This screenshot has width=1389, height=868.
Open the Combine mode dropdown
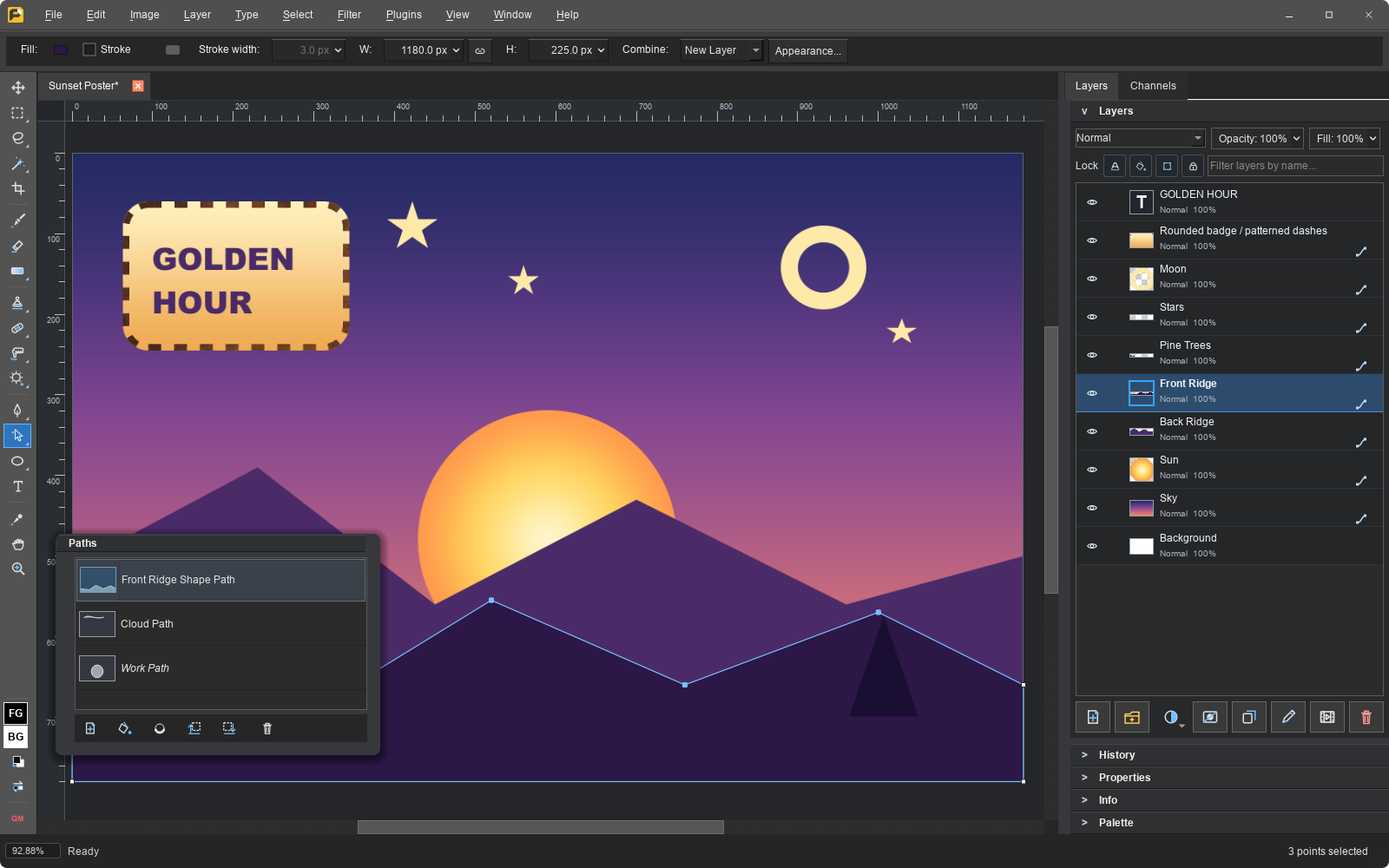(721, 50)
